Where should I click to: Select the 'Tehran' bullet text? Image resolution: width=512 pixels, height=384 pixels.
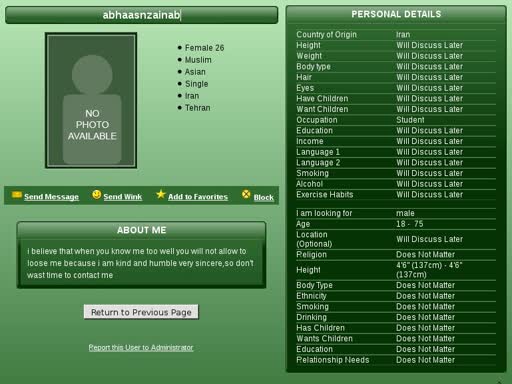tap(198, 108)
